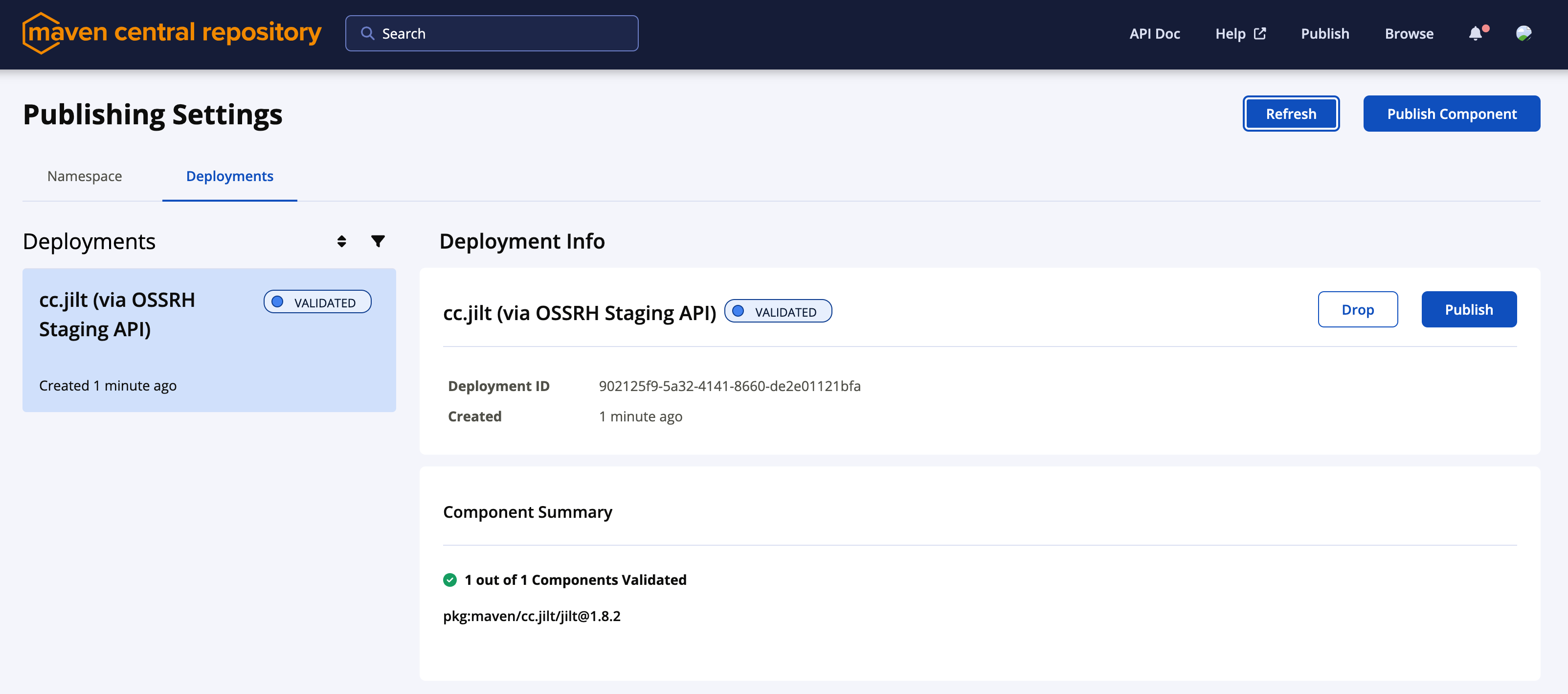This screenshot has height=694, width=1568.
Task: Go to Browse in top navigation
Action: [x=1409, y=33]
